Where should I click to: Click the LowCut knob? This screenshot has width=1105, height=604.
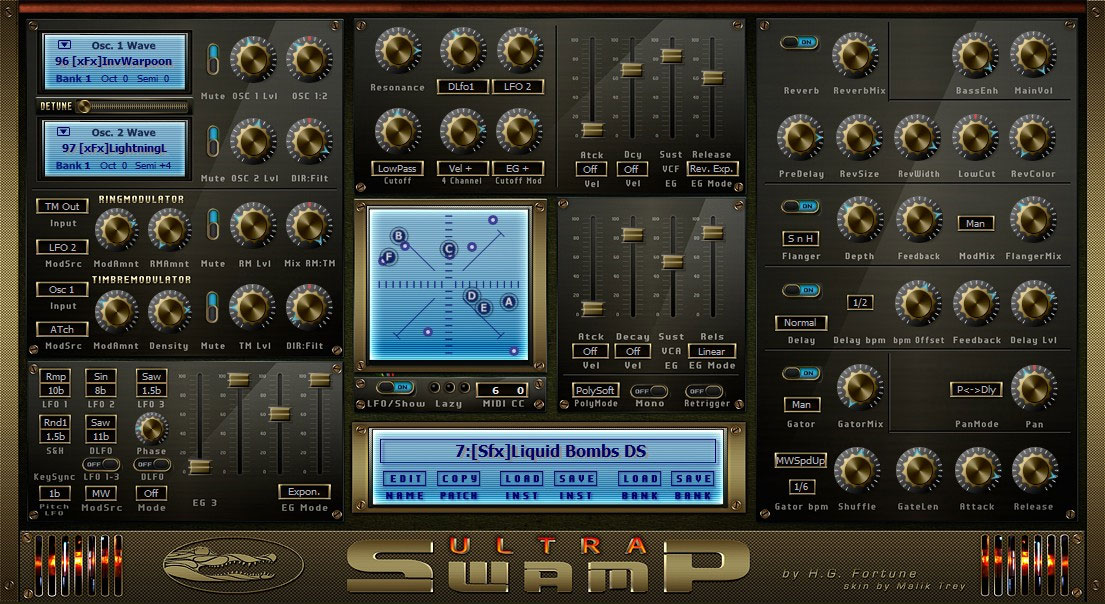975,137
